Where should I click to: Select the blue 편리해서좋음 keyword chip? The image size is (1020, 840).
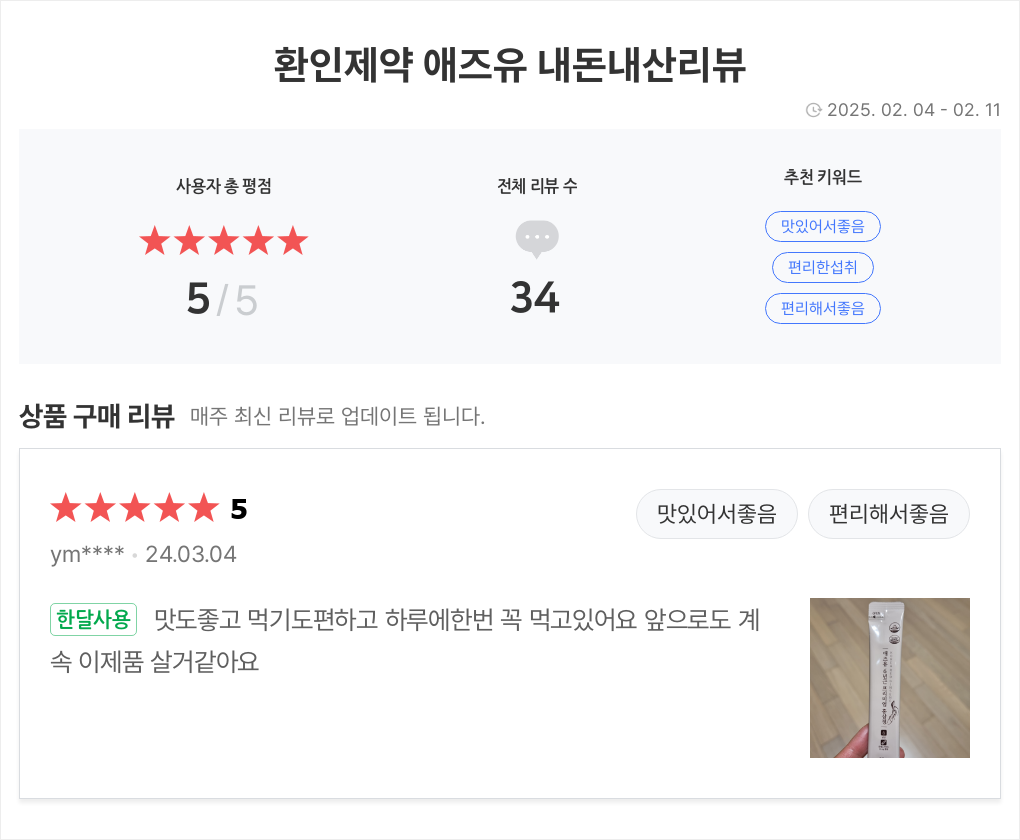[822, 308]
